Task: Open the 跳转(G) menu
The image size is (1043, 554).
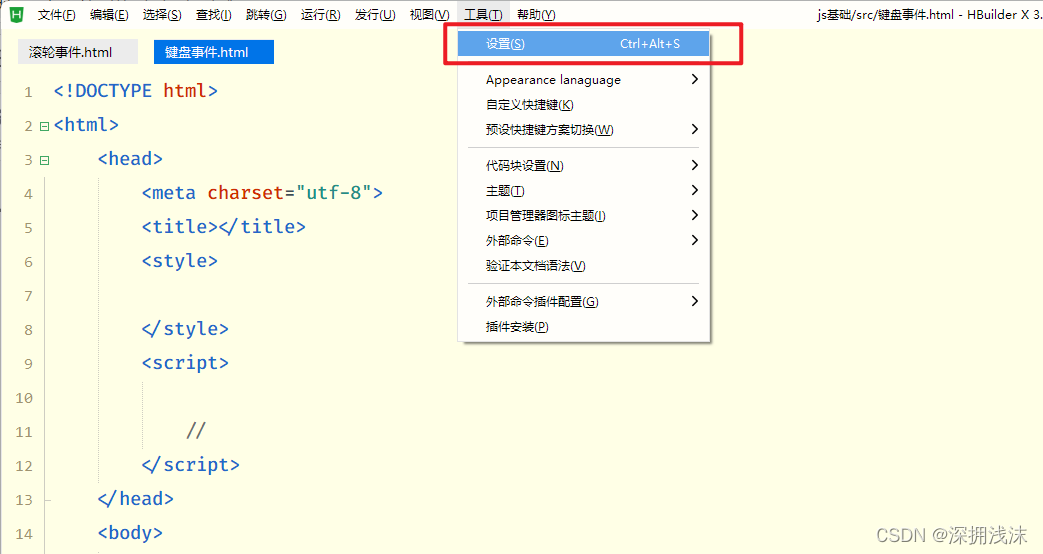Action: 266,15
